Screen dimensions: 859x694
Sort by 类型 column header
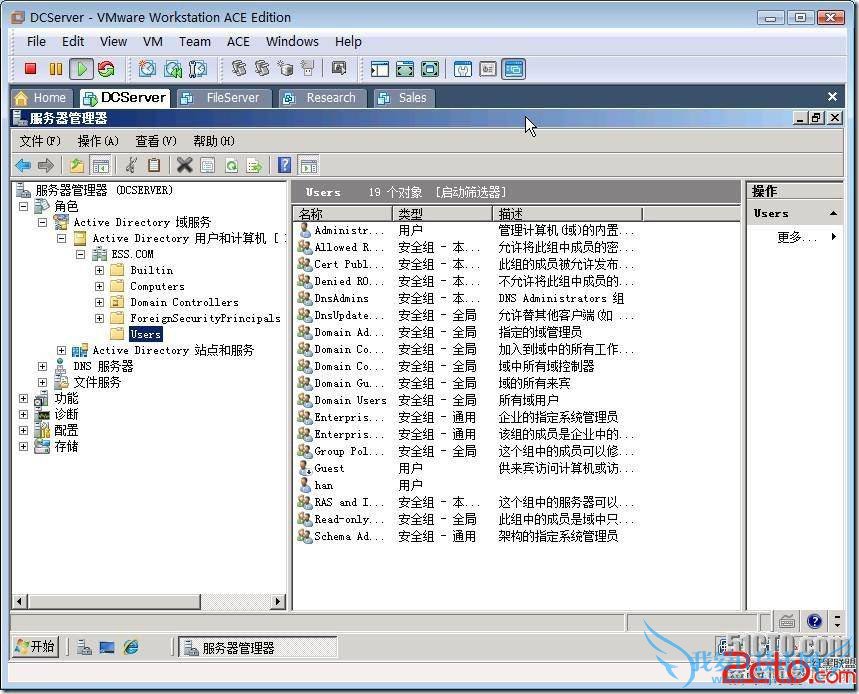[443, 214]
